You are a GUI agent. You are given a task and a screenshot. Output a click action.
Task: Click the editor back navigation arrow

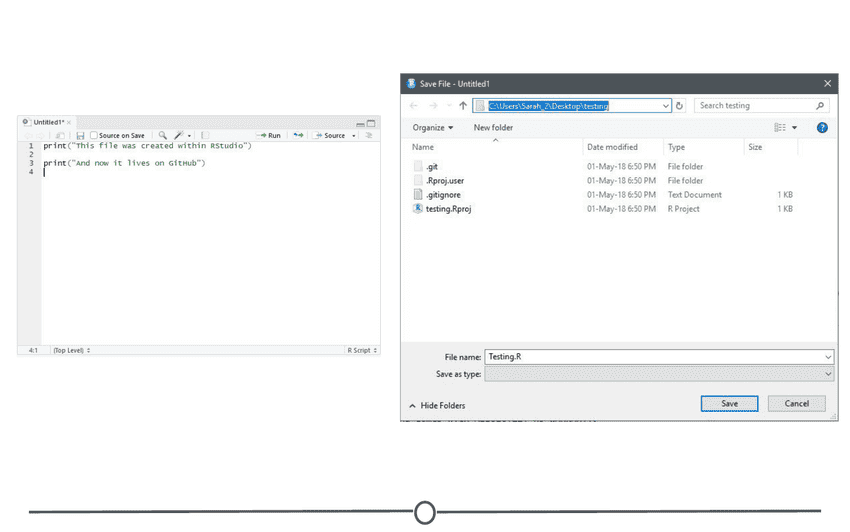(28, 136)
